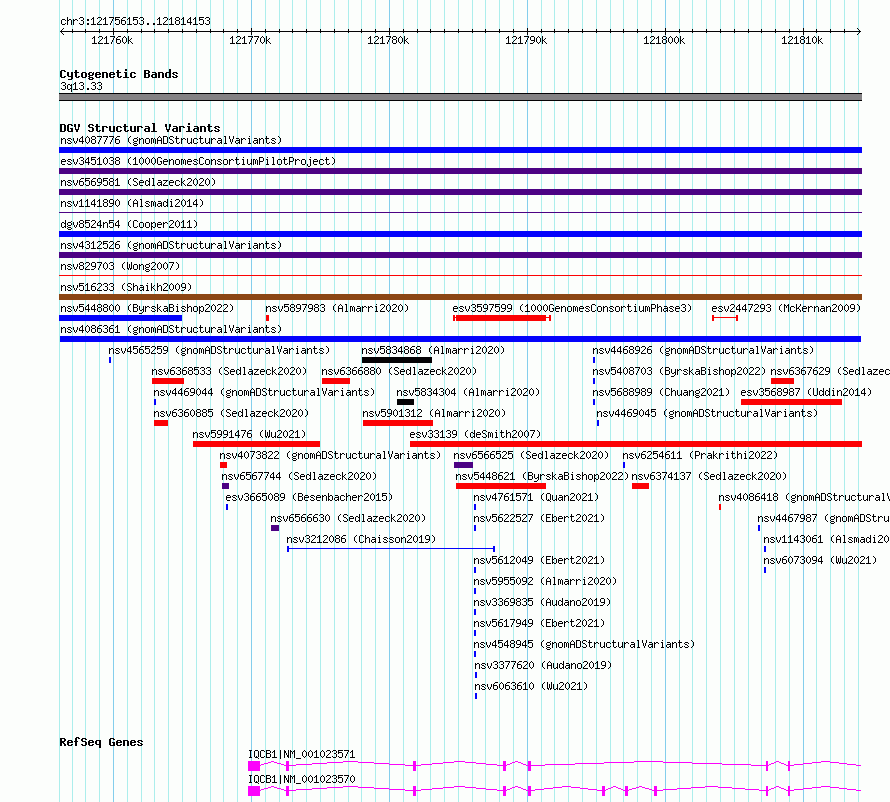The image size is (890, 802).
Task: Click the nsv1141890 Alsmadi2014 label
Action: click(132, 203)
